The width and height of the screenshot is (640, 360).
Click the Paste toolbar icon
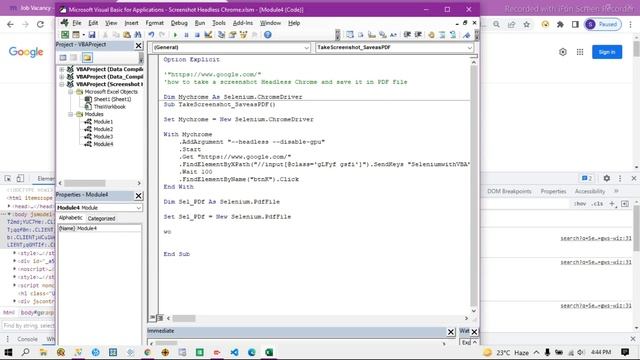click(127, 35)
